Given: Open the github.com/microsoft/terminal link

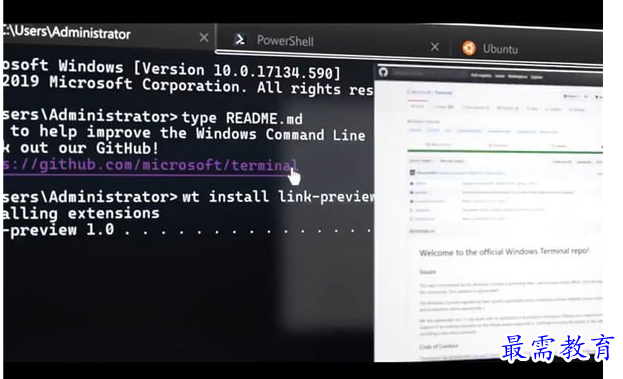Looking at the screenshot, I should coord(150,164).
